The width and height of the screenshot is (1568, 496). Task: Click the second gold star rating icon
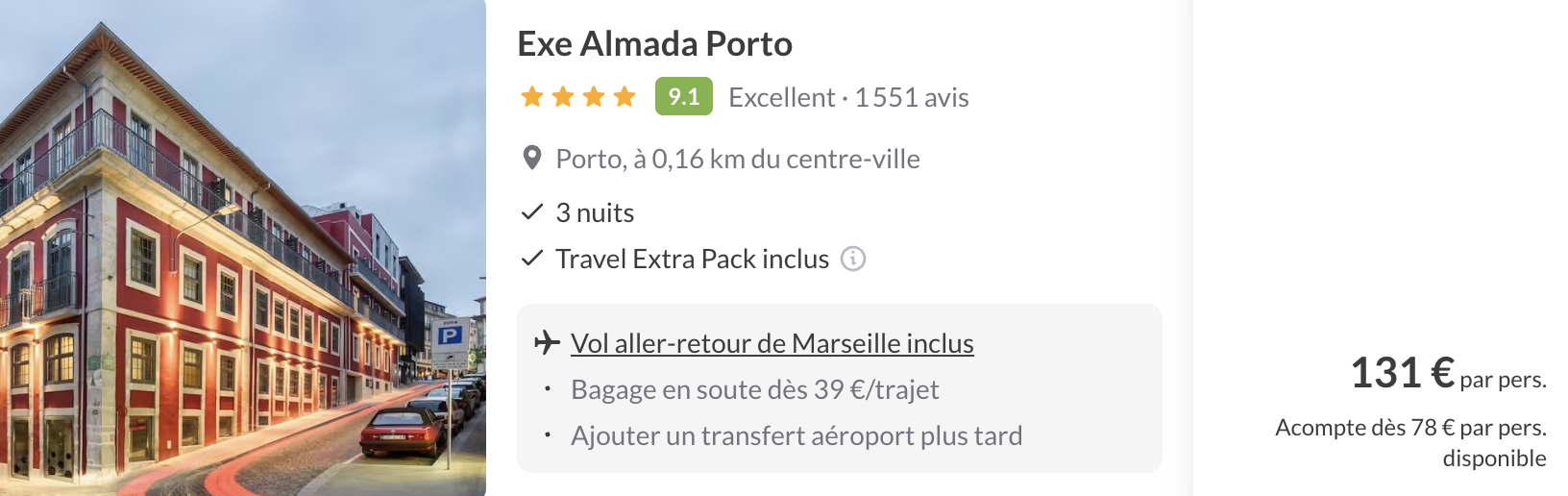pyautogui.click(x=563, y=96)
